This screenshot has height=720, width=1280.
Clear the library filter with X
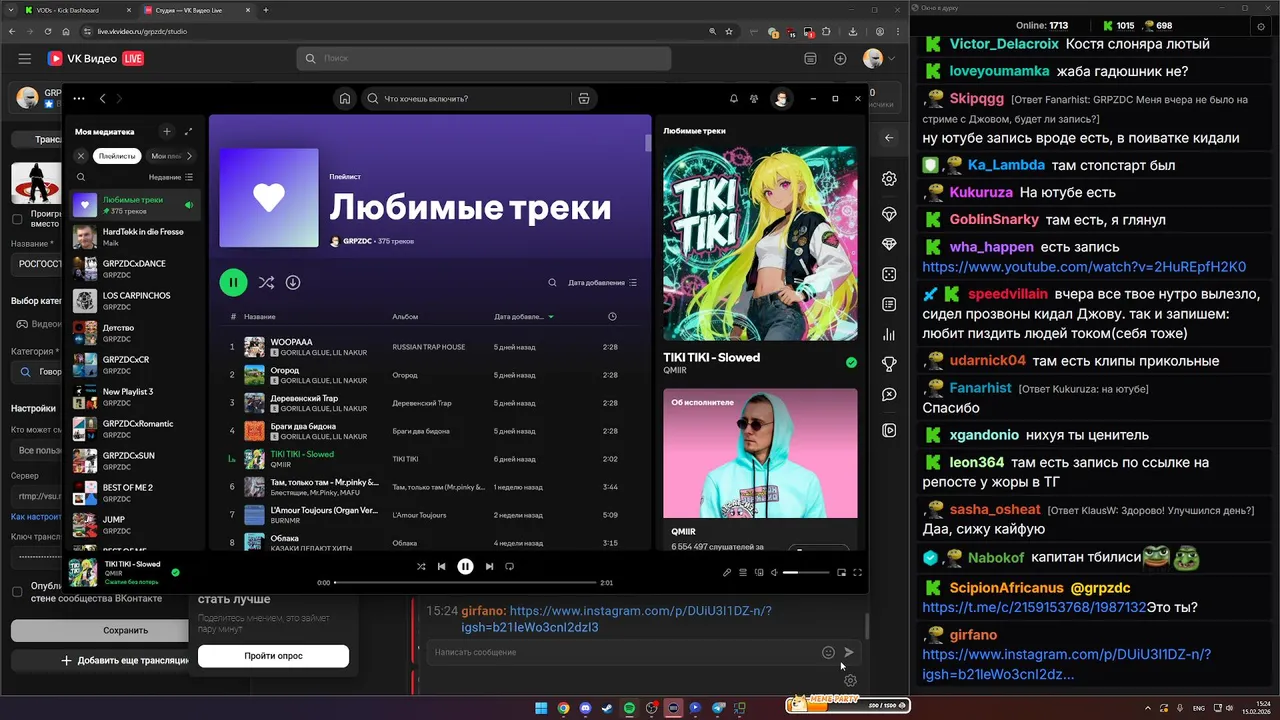pos(81,156)
